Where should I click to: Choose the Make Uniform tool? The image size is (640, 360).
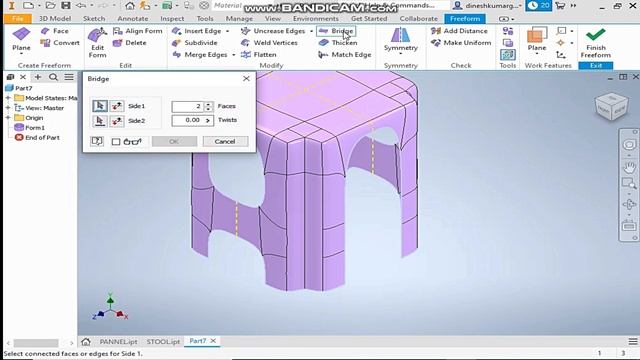coord(461,43)
